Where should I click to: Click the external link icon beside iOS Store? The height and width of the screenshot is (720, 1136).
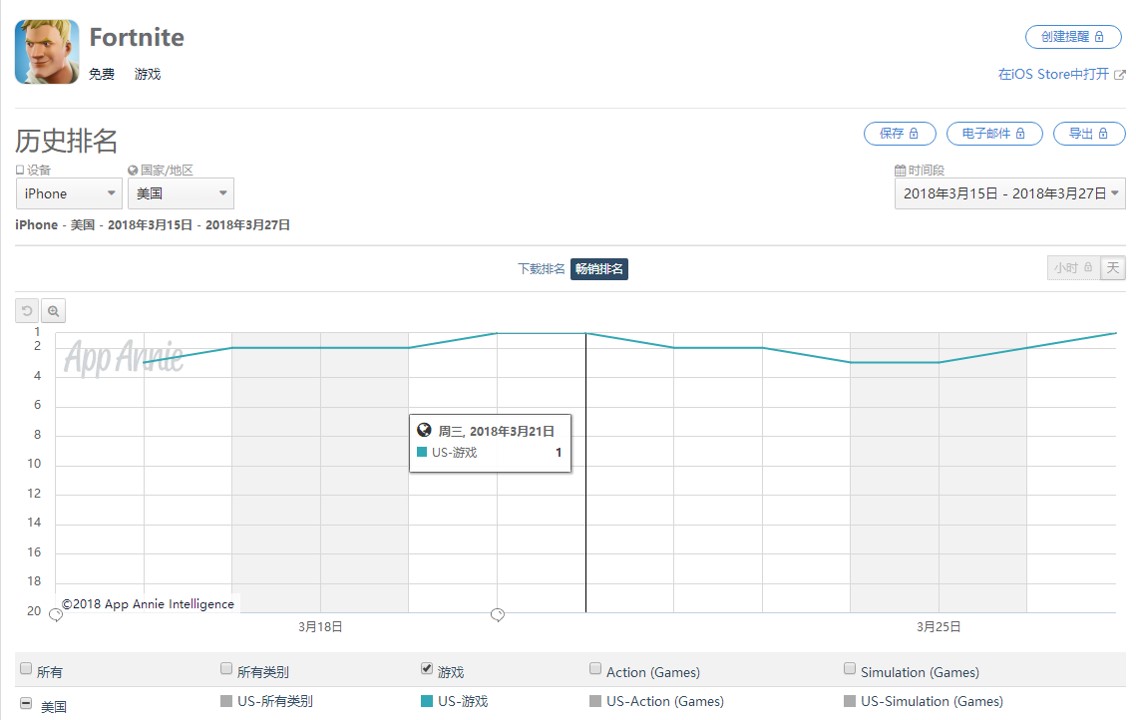(1119, 75)
